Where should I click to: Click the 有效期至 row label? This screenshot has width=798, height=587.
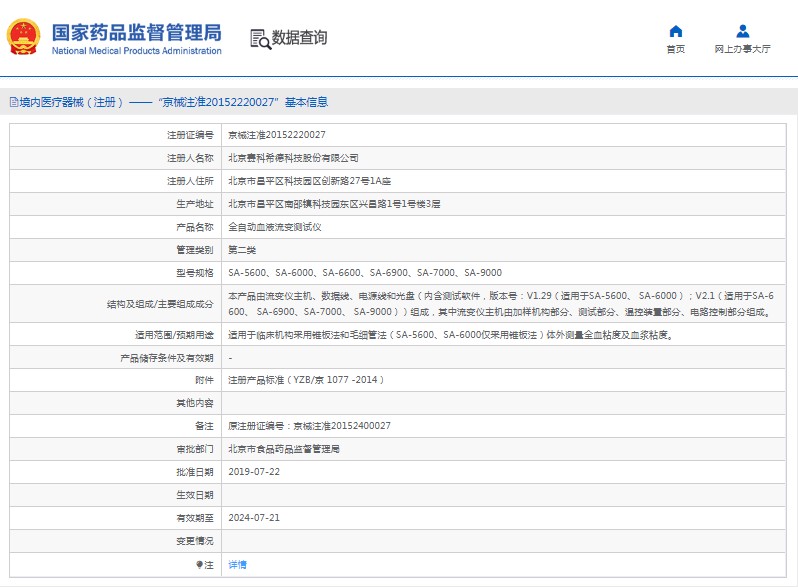pos(195,518)
